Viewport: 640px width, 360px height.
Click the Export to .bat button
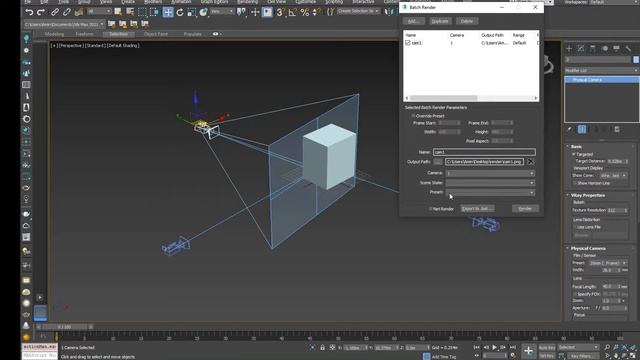pyautogui.click(x=477, y=209)
